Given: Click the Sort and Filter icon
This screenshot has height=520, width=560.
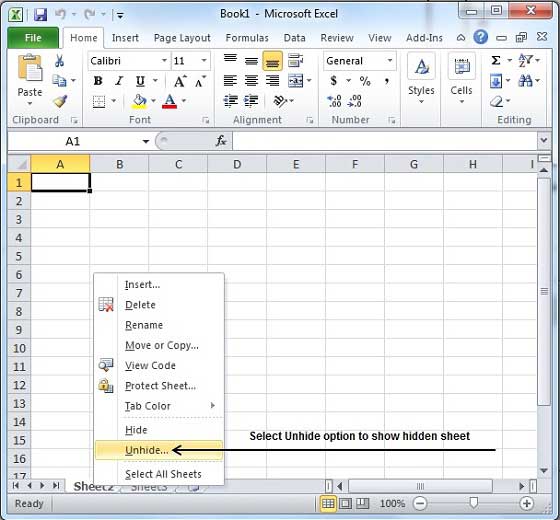Looking at the screenshot, I should (525, 60).
